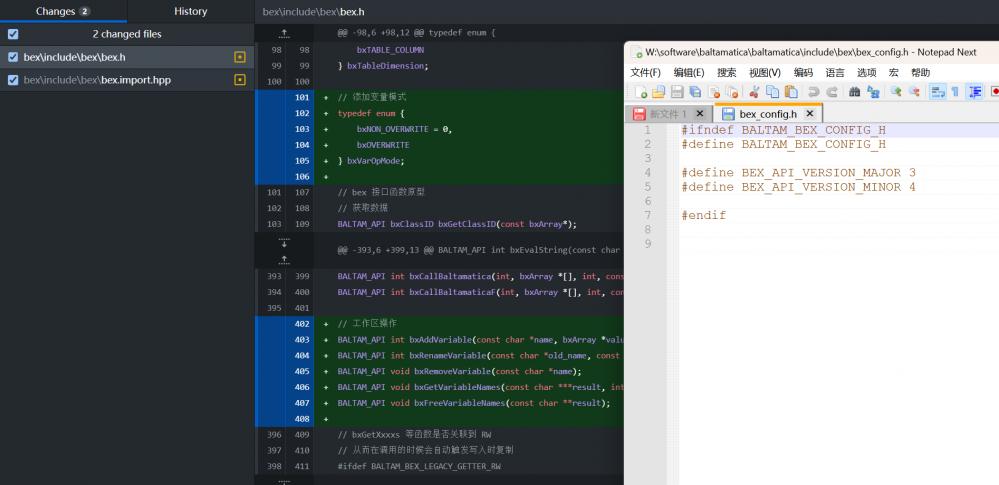Viewport: 999px width, 485px height.
Task: Expand diff upward at the top hunk header
Action: tap(284, 33)
